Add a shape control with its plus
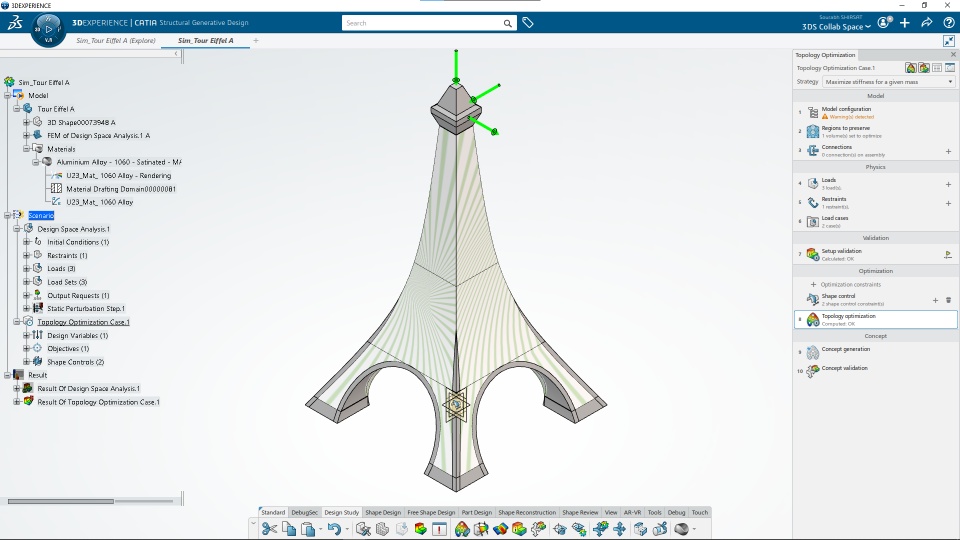Image resolution: width=960 pixels, height=540 pixels. point(936,300)
